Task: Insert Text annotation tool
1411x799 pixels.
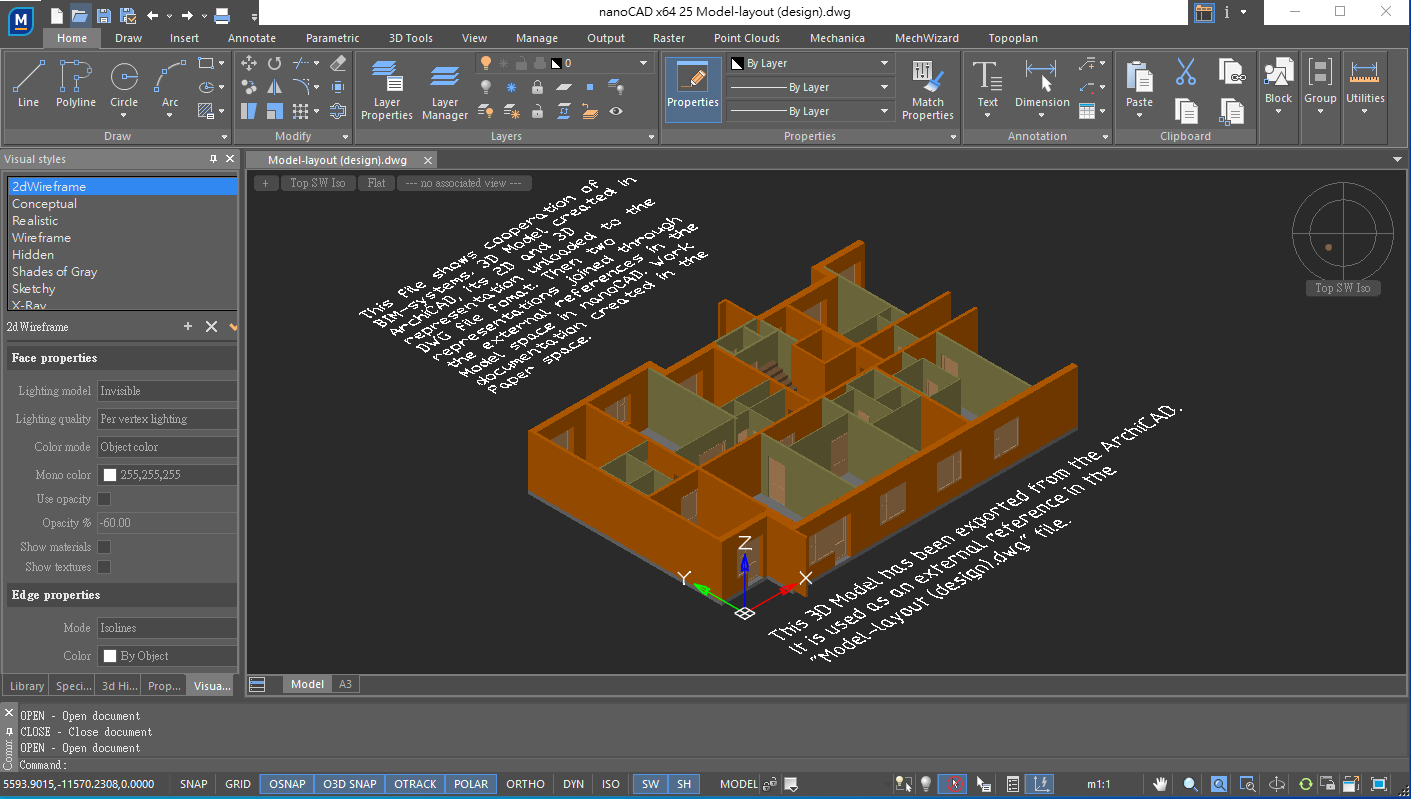Action: point(988,84)
